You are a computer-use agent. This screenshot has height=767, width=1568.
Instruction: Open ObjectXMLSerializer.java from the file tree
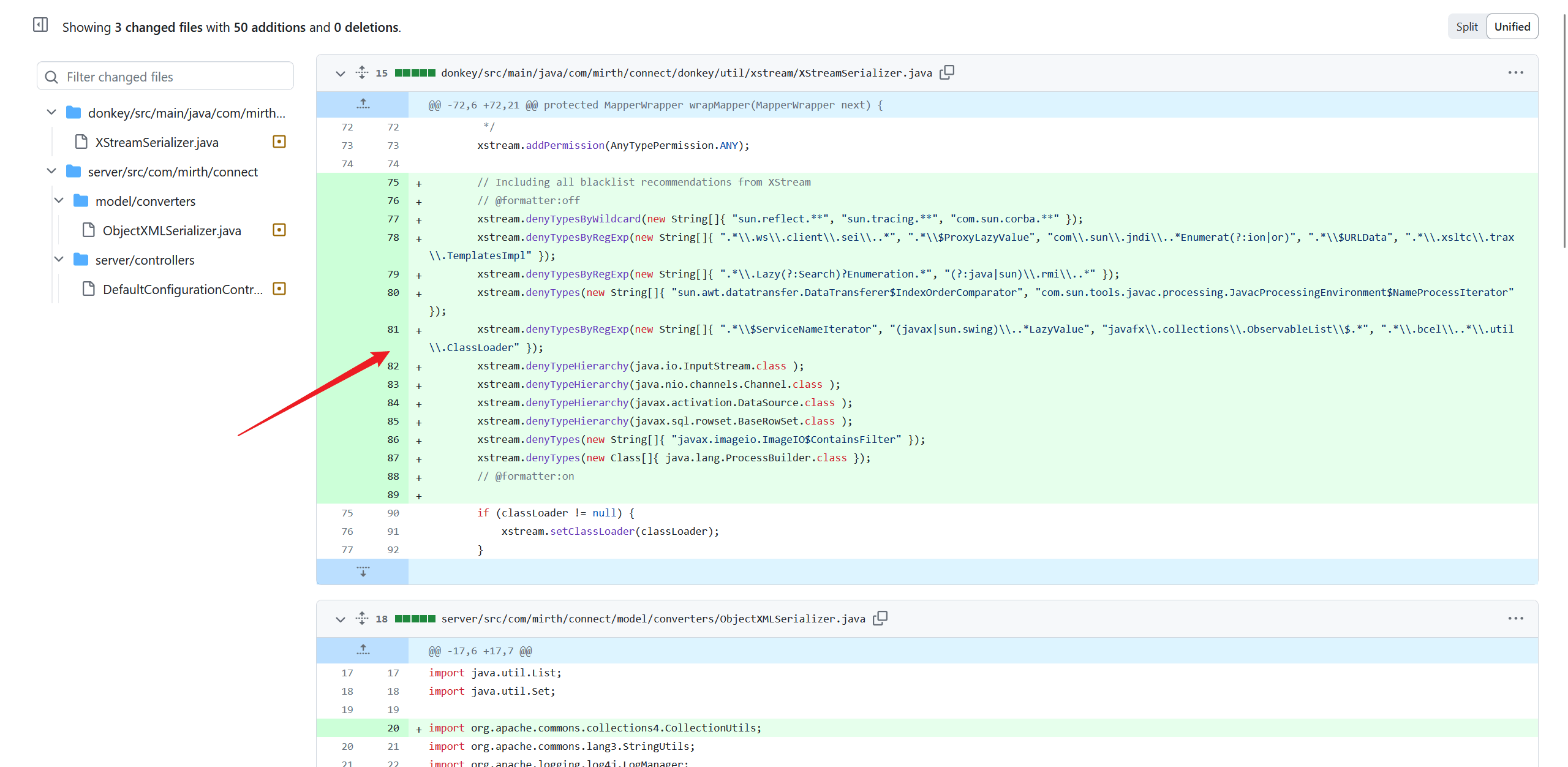pyautogui.click(x=172, y=231)
